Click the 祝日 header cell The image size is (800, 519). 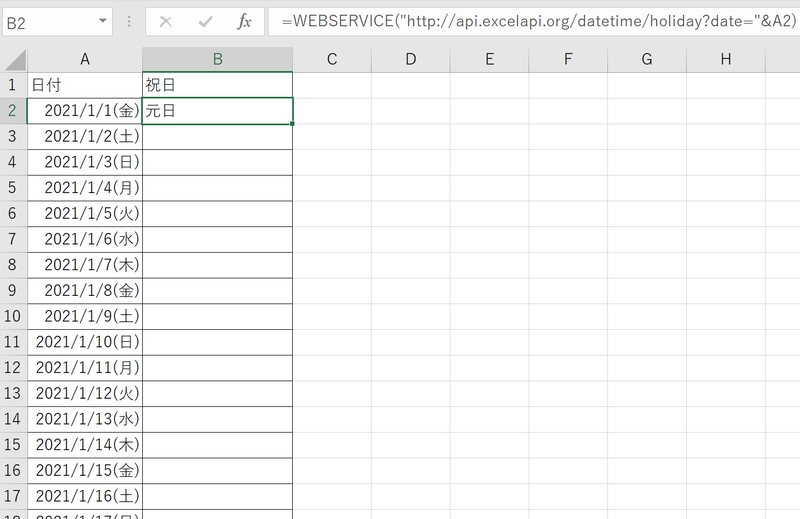[x=217, y=85]
